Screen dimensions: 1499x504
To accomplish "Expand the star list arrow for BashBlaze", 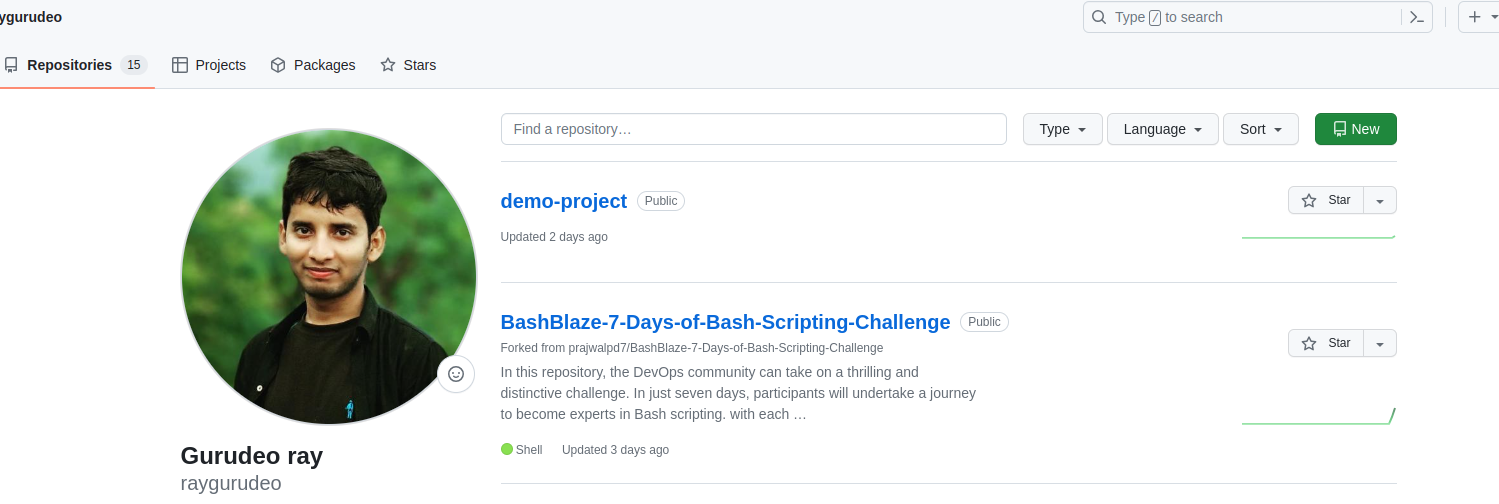I will (1380, 343).
